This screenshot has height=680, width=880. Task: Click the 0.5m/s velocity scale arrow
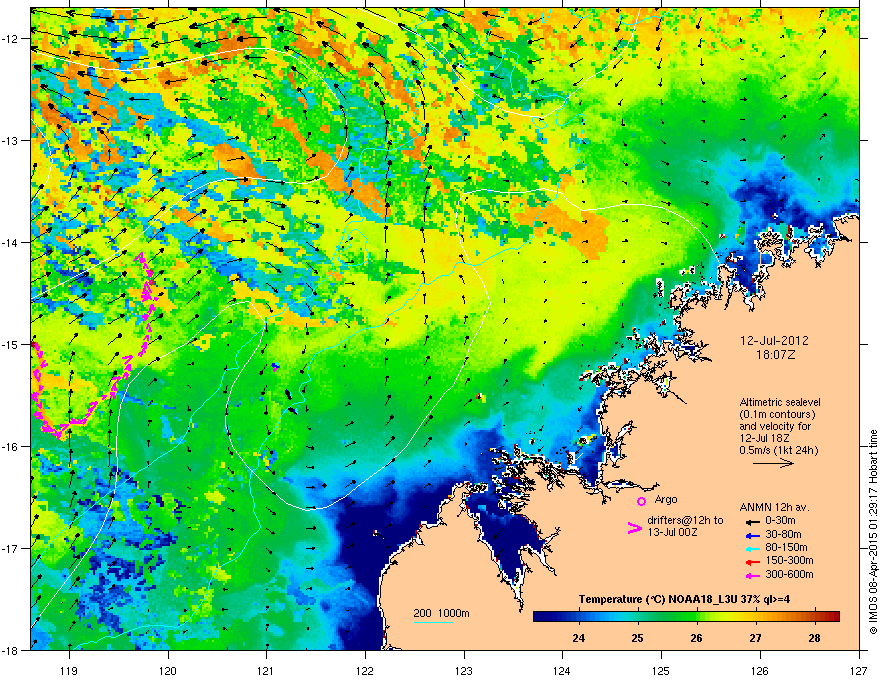click(773, 463)
